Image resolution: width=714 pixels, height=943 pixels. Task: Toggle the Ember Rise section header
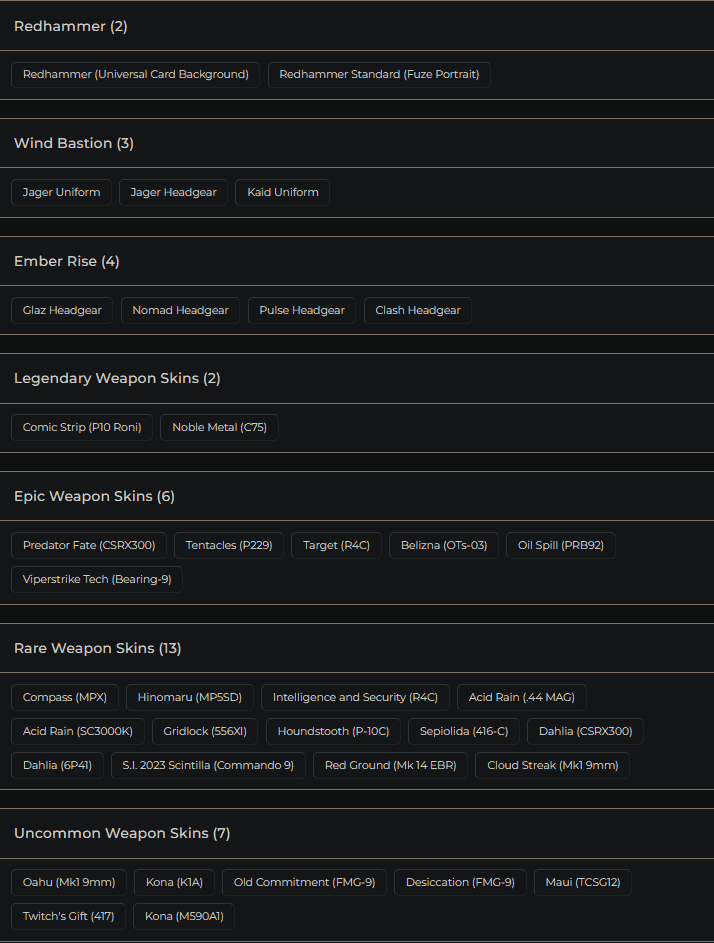67,262
